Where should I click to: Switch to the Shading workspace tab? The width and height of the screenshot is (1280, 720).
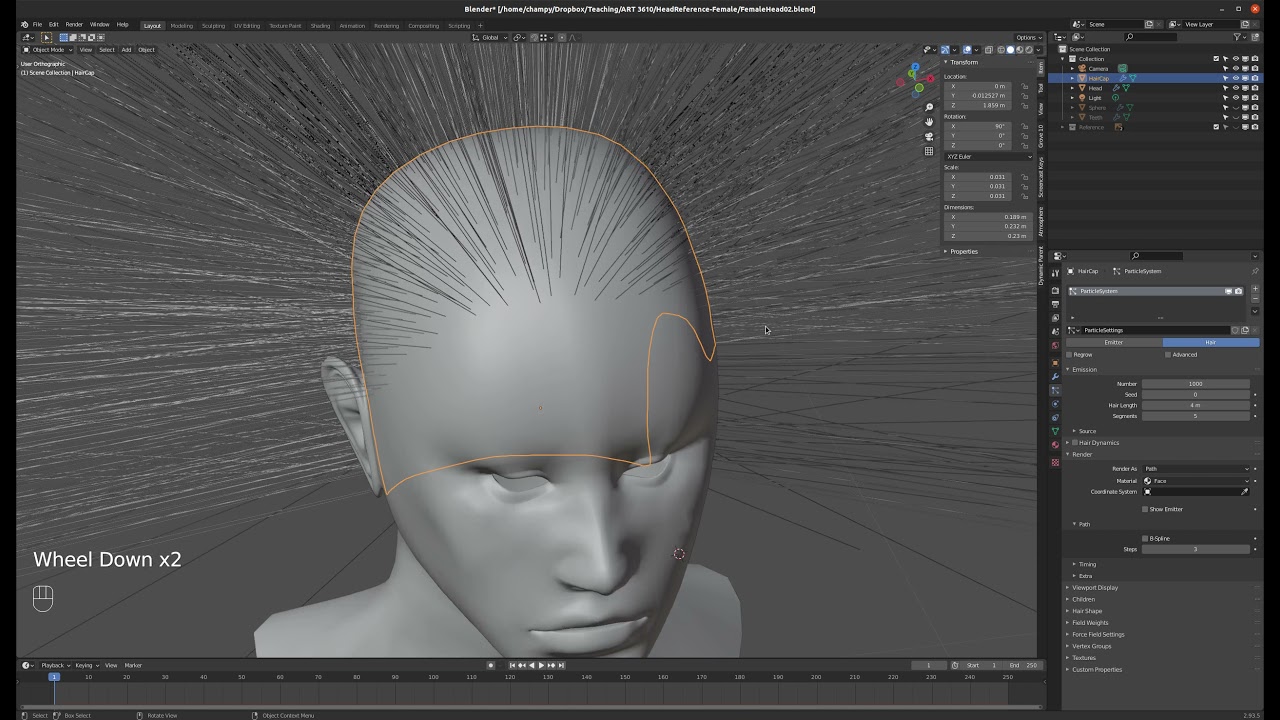320,25
